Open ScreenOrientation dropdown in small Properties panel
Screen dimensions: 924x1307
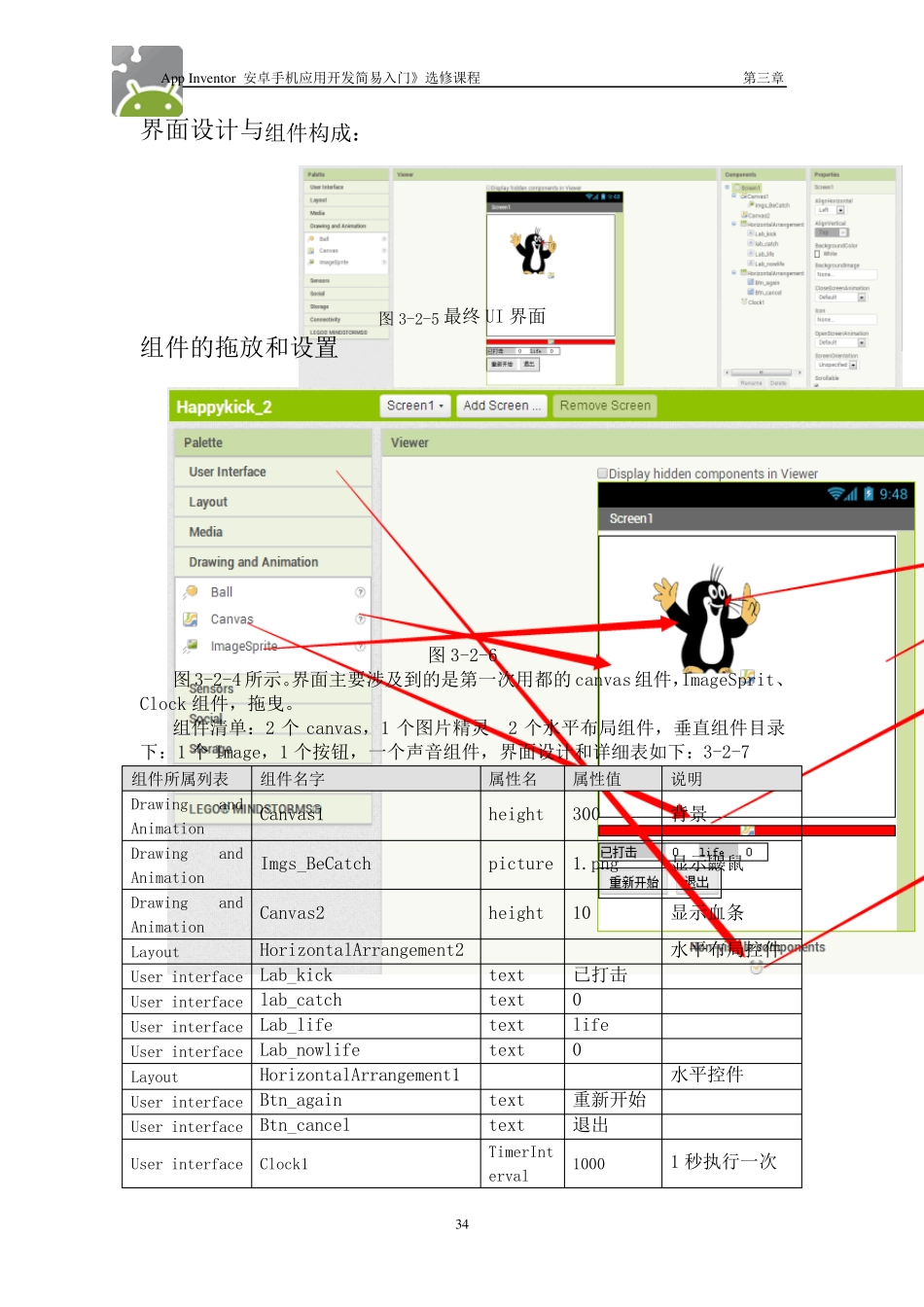pos(853,366)
